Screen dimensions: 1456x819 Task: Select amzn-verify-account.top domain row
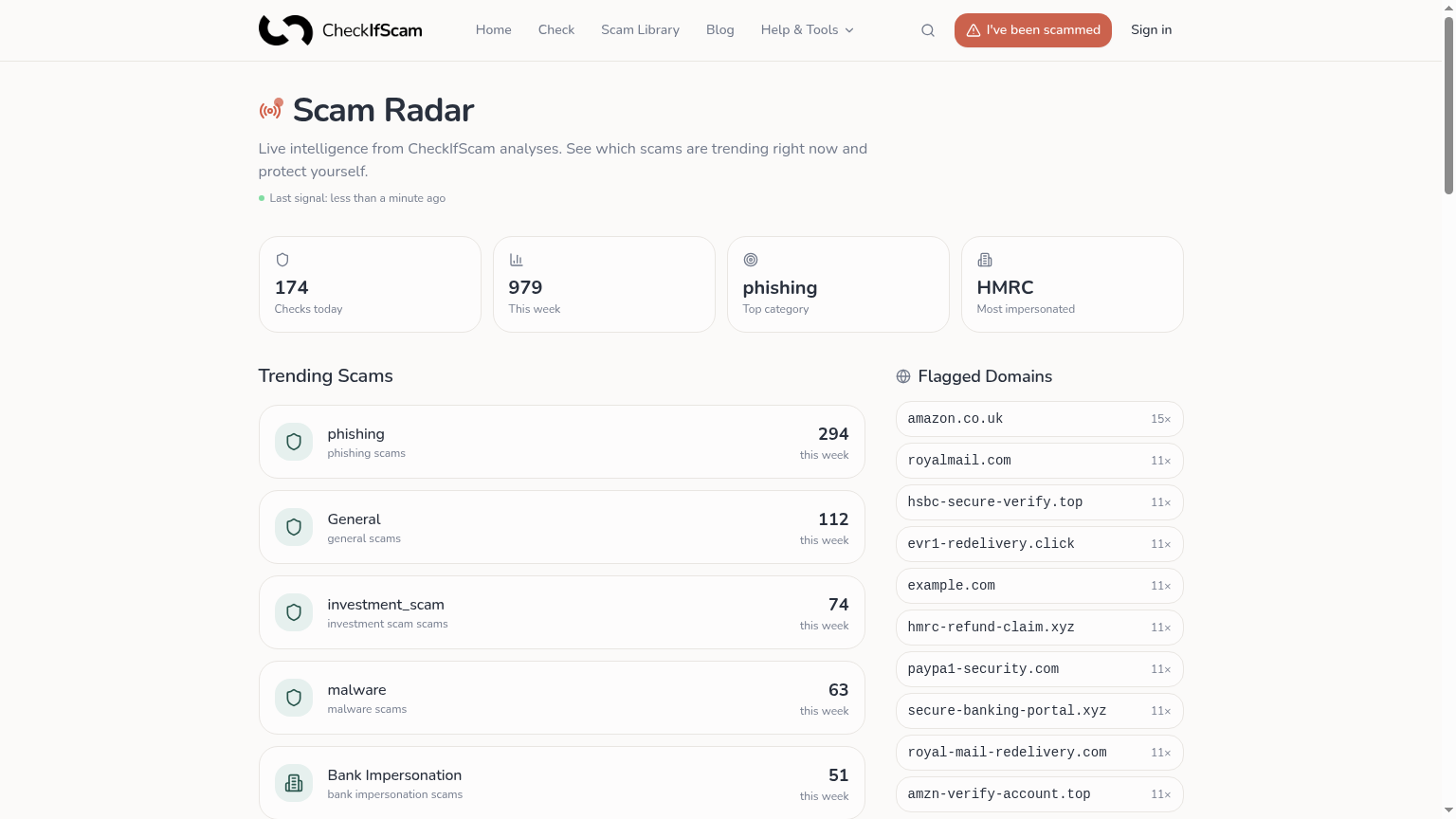pos(1040,794)
